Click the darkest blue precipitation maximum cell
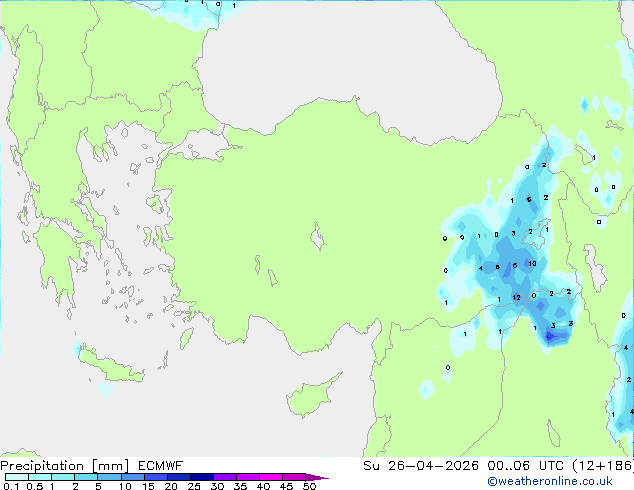 point(550,336)
